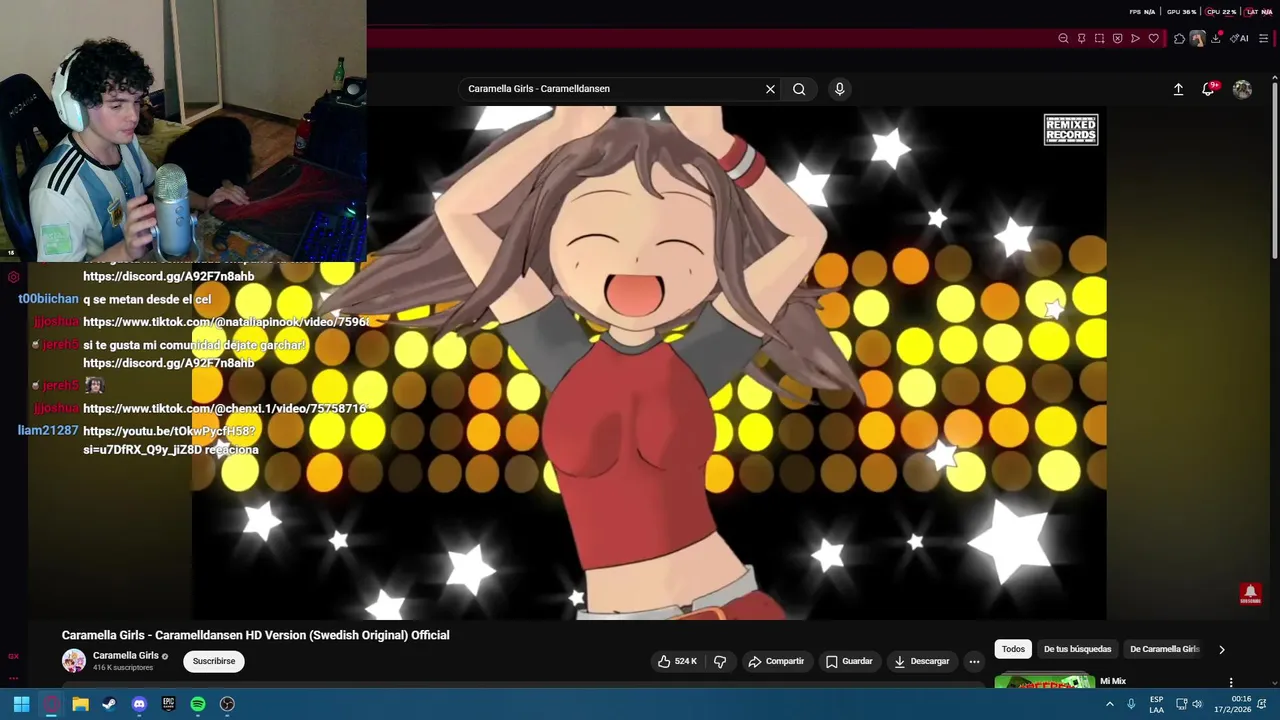The width and height of the screenshot is (1280, 720).
Task: Open OBS Studio from the taskbar
Action: 227,704
